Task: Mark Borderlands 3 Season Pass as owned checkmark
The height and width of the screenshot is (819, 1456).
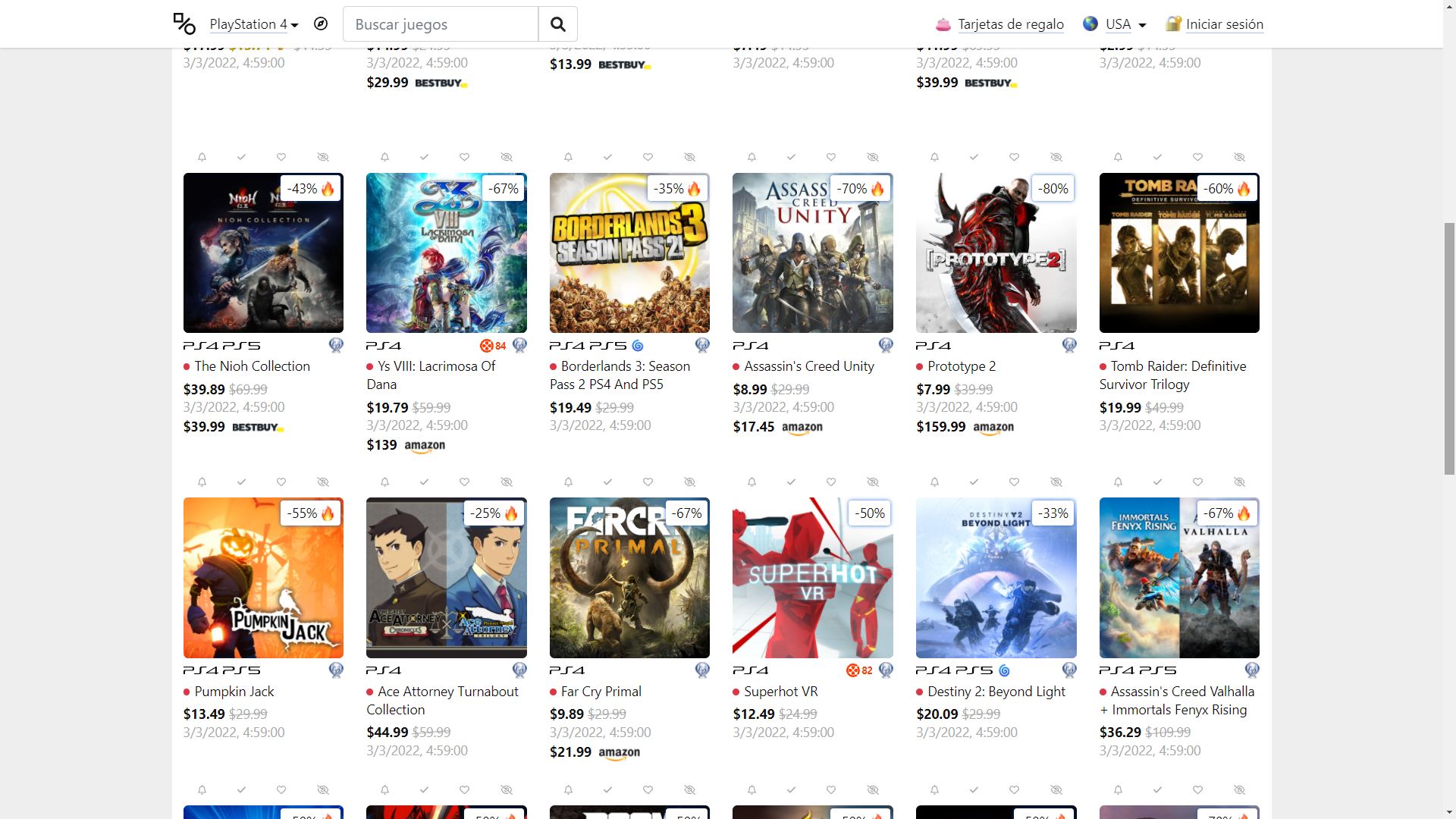Action: pos(607,157)
